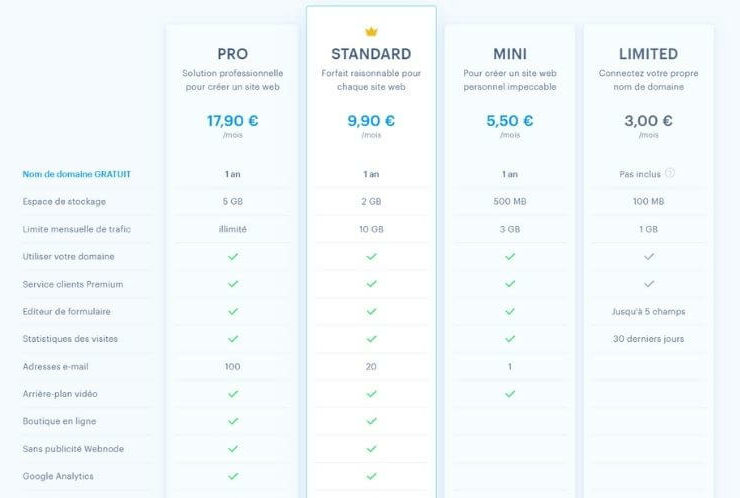This screenshot has width=740, height=498.
Task: Open the Nom de domaine GRATUIT link
Action: (76, 174)
